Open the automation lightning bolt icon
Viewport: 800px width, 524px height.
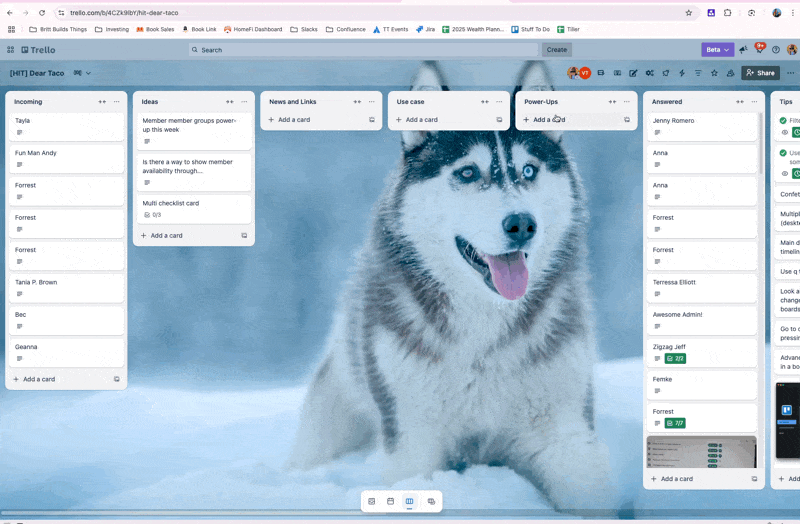click(x=682, y=73)
